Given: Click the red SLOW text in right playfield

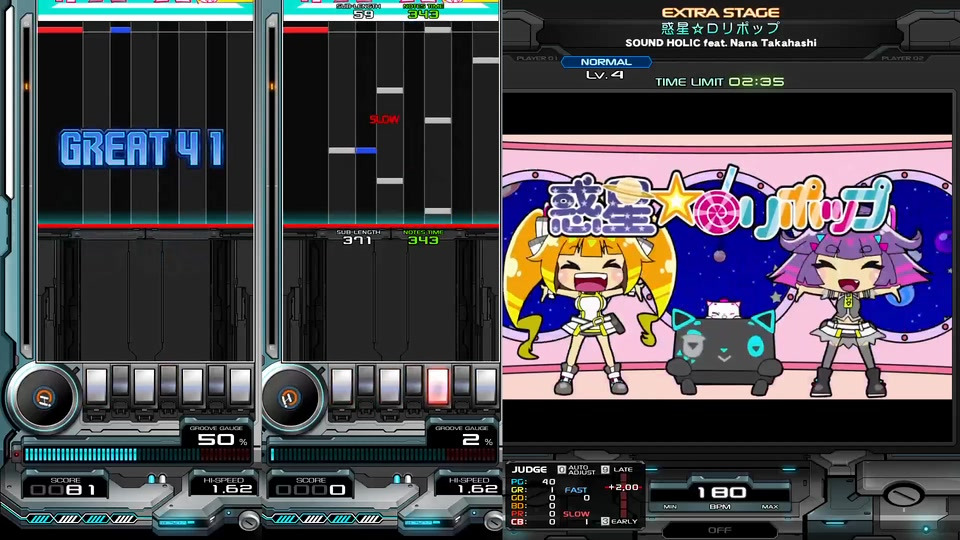Looking at the screenshot, I should (384, 119).
